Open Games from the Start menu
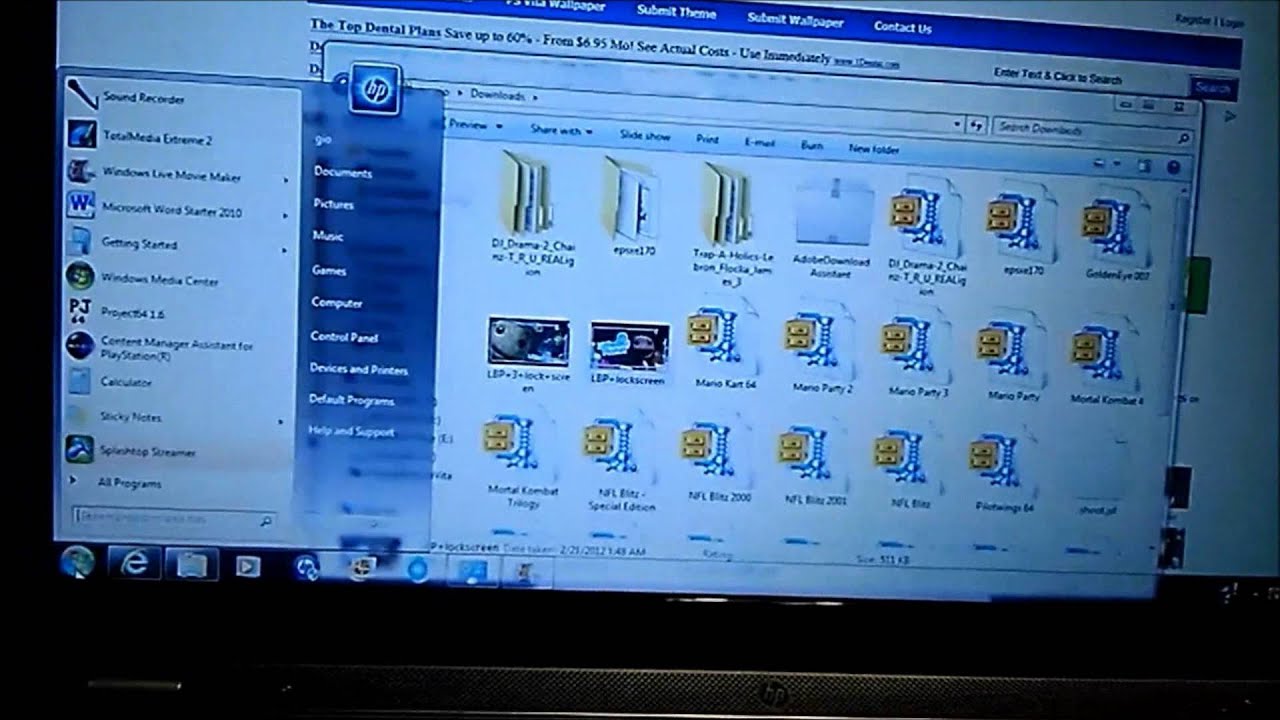This screenshot has height=720, width=1280. 329,270
